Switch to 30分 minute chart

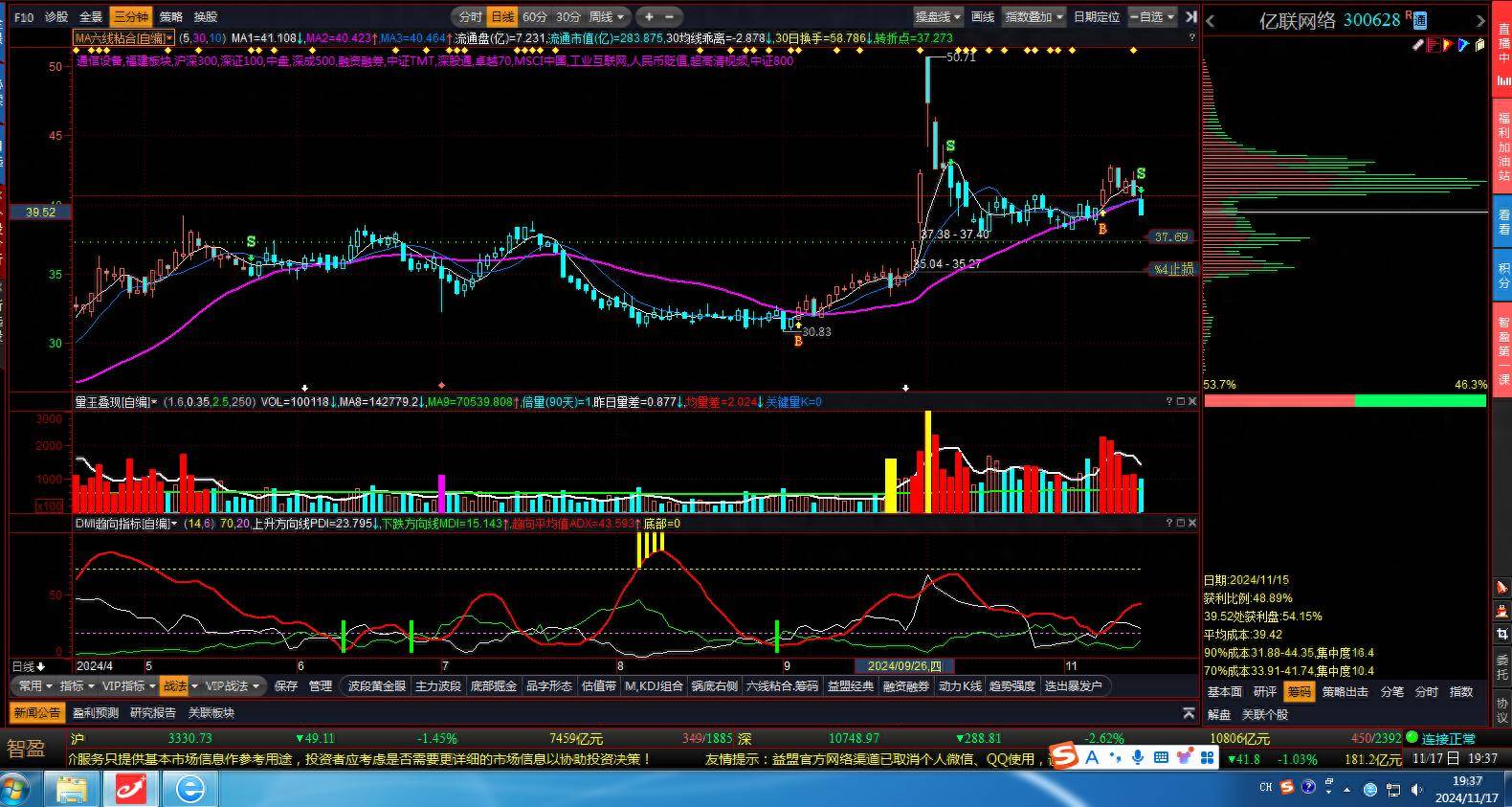click(568, 17)
